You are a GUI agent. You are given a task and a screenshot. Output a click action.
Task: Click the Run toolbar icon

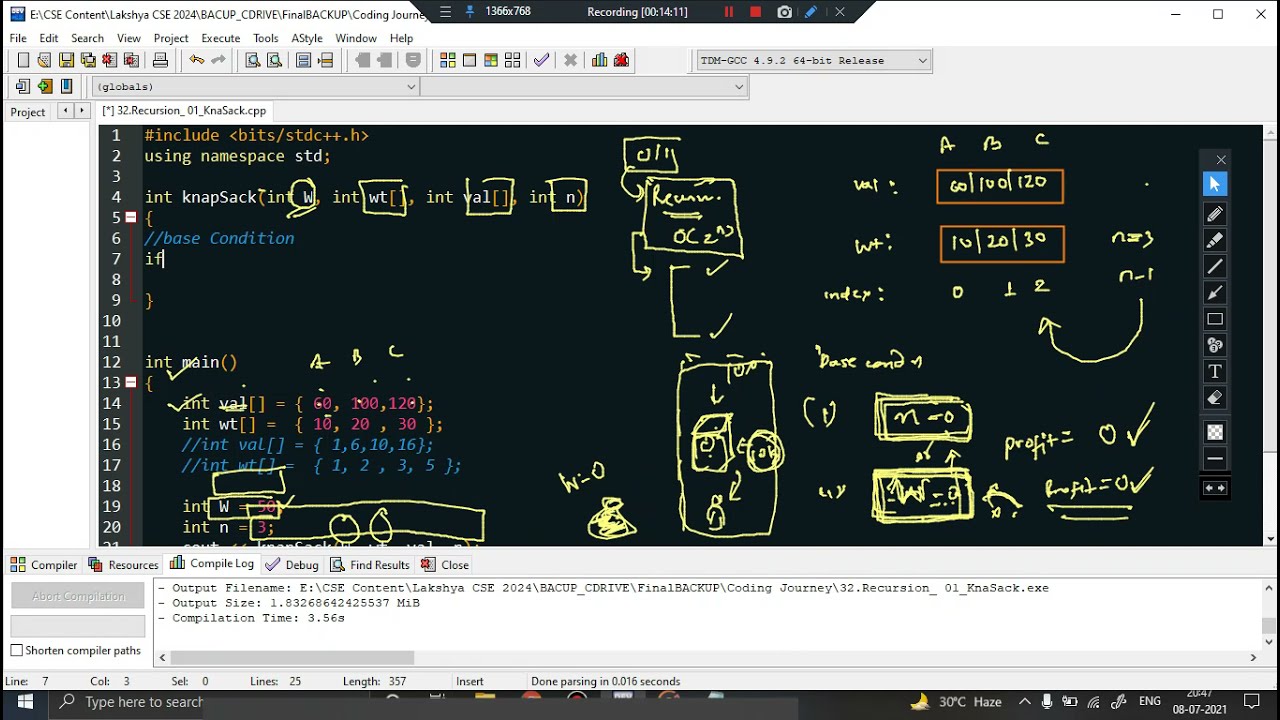click(x=469, y=60)
